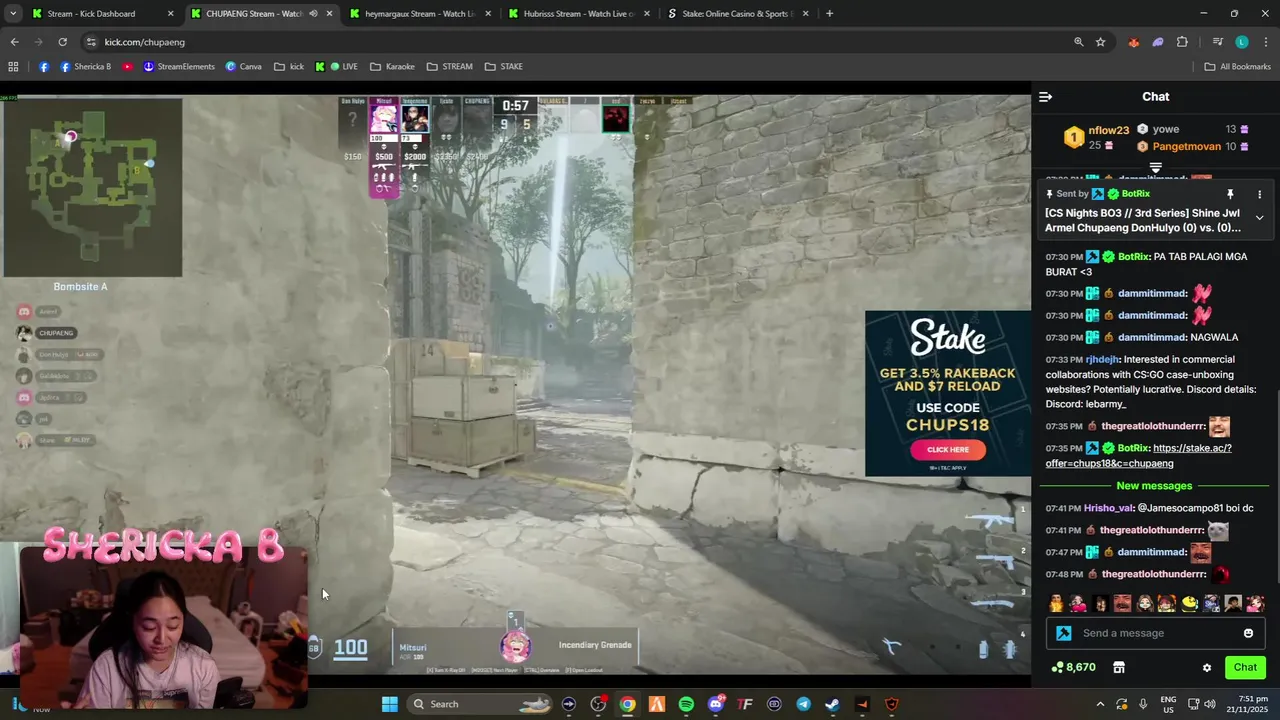Open pinned message three-dot options
The image size is (1280, 720).
pyautogui.click(x=1259, y=194)
